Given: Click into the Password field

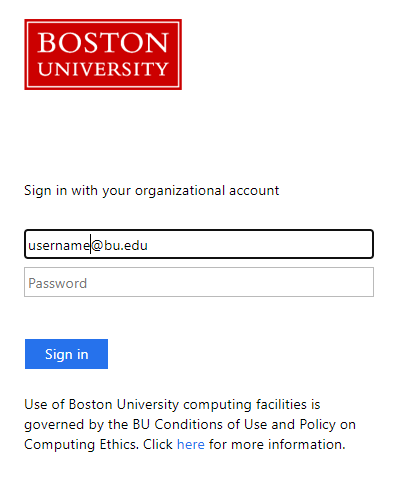Looking at the screenshot, I should (x=199, y=282).
